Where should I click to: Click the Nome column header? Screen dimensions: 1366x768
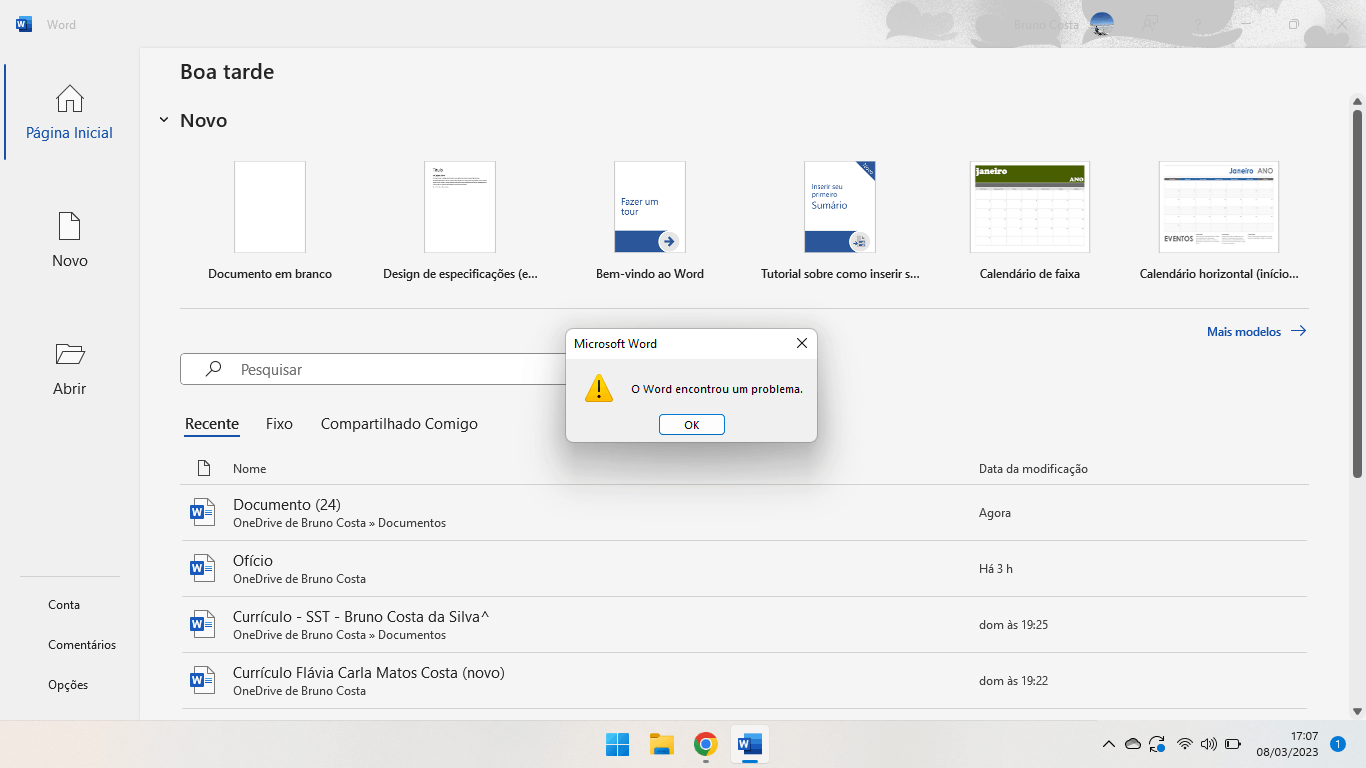click(249, 468)
